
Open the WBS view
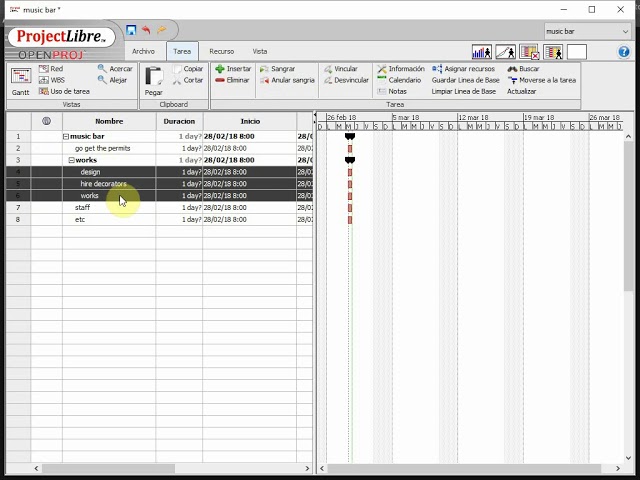[52, 80]
